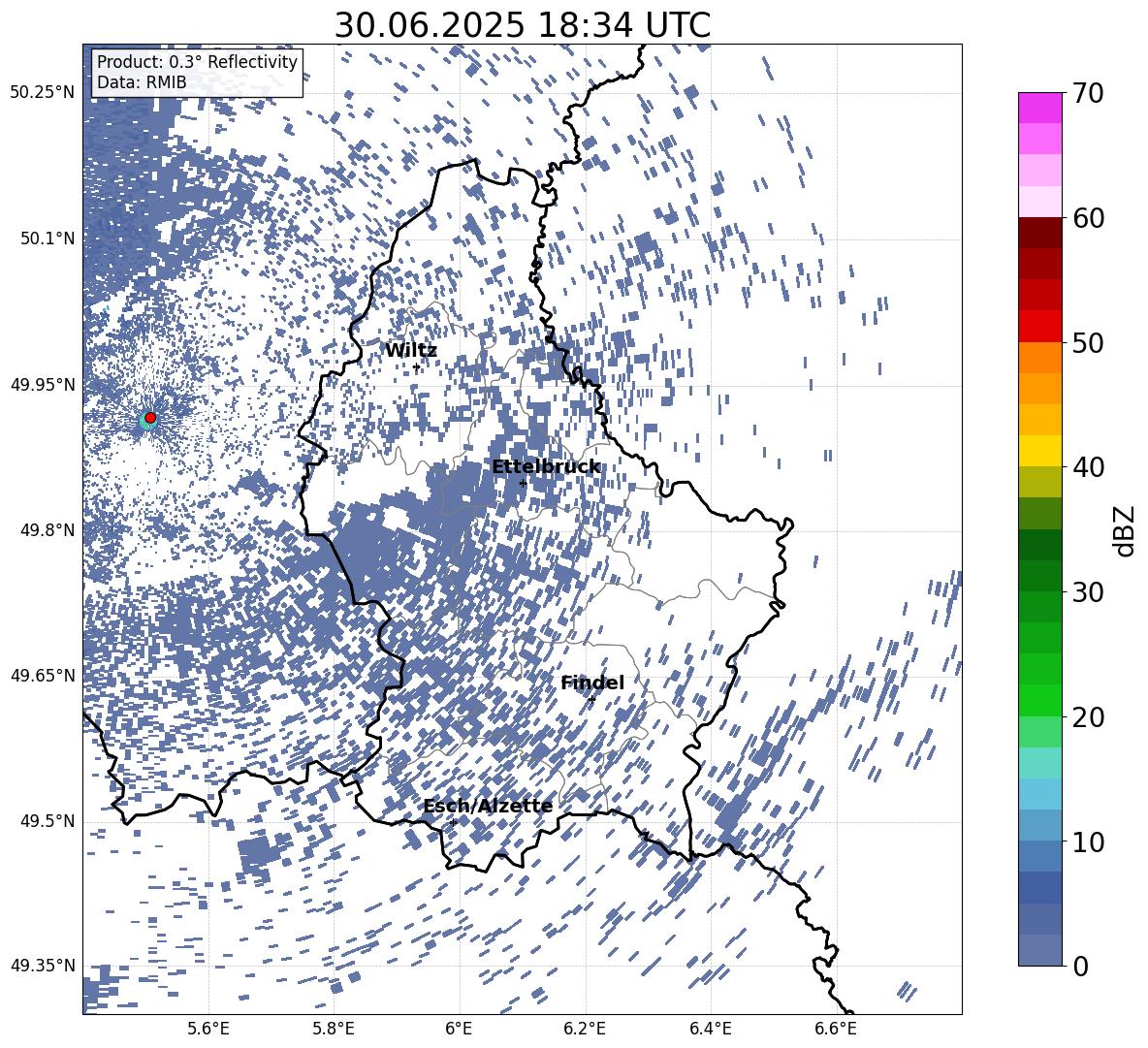Click the 49.8°N latitude label
Image resolution: width=1148 pixels, height=1048 pixels.
pos(48,529)
